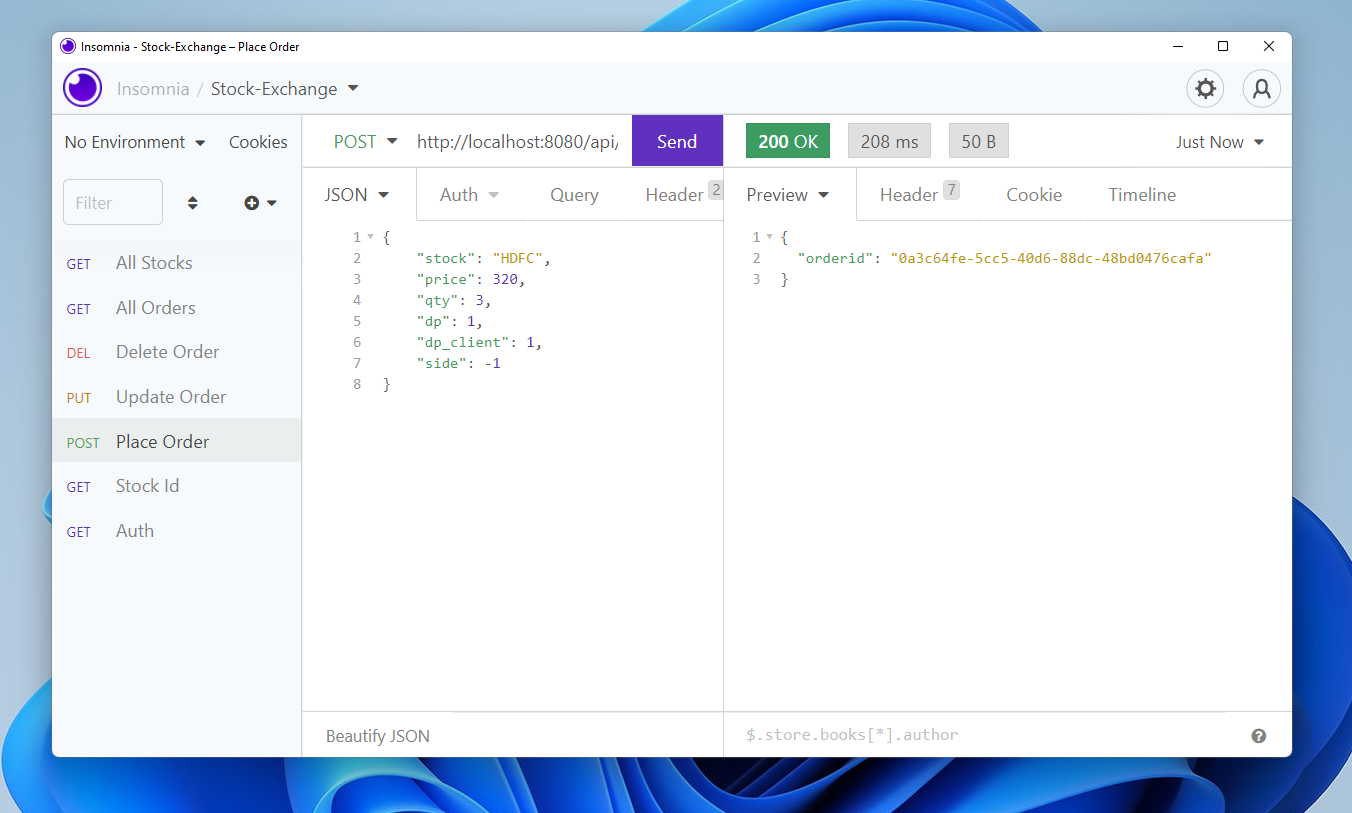The image size is (1352, 813).
Task: Focus the request Filter field
Action: pos(113,202)
